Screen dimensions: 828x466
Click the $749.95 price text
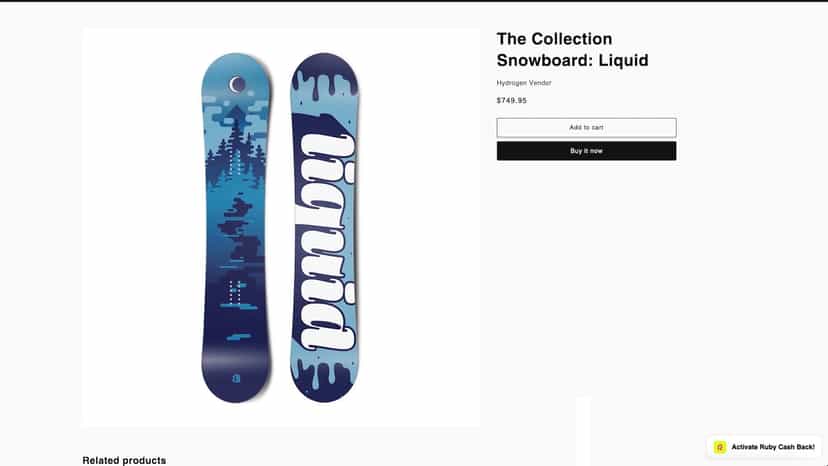click(511, 100)
